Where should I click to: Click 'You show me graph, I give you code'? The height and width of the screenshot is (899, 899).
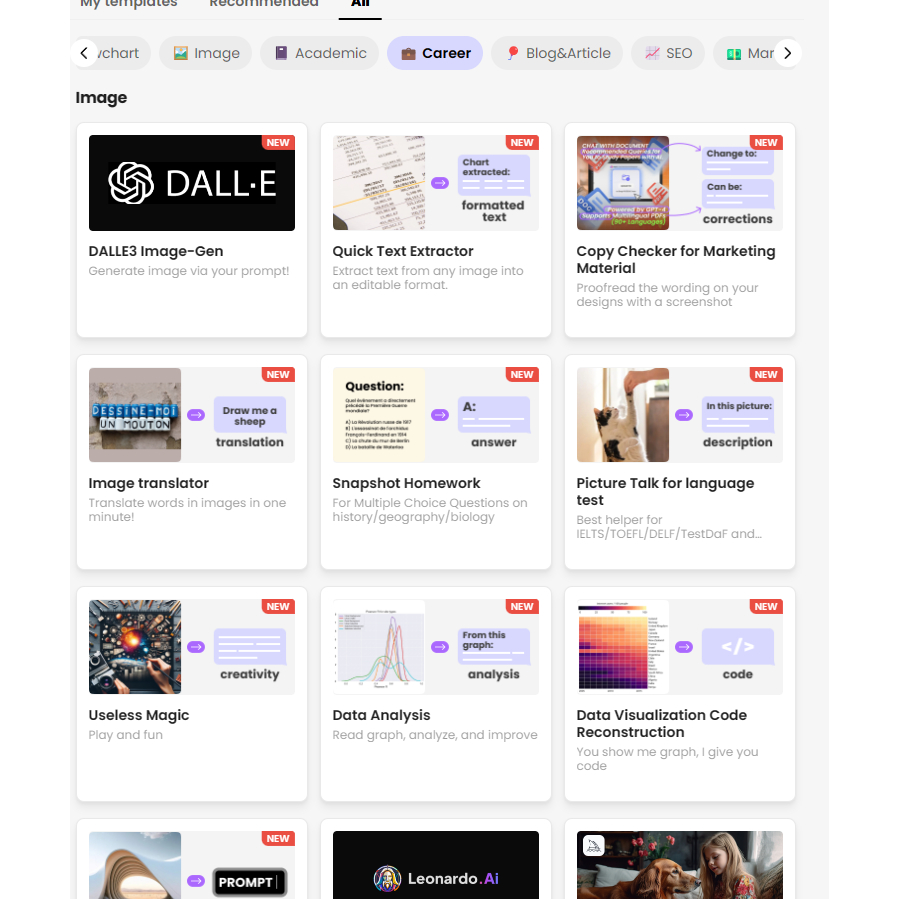pos(667,759)
